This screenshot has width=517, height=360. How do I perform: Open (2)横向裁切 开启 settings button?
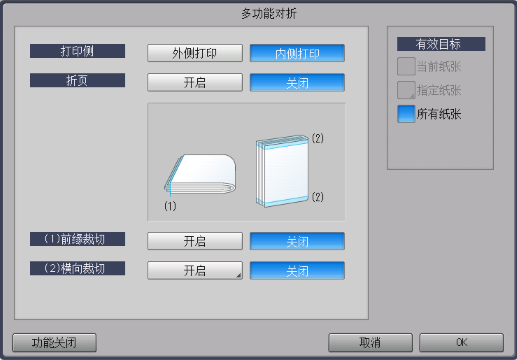(195, 270)
